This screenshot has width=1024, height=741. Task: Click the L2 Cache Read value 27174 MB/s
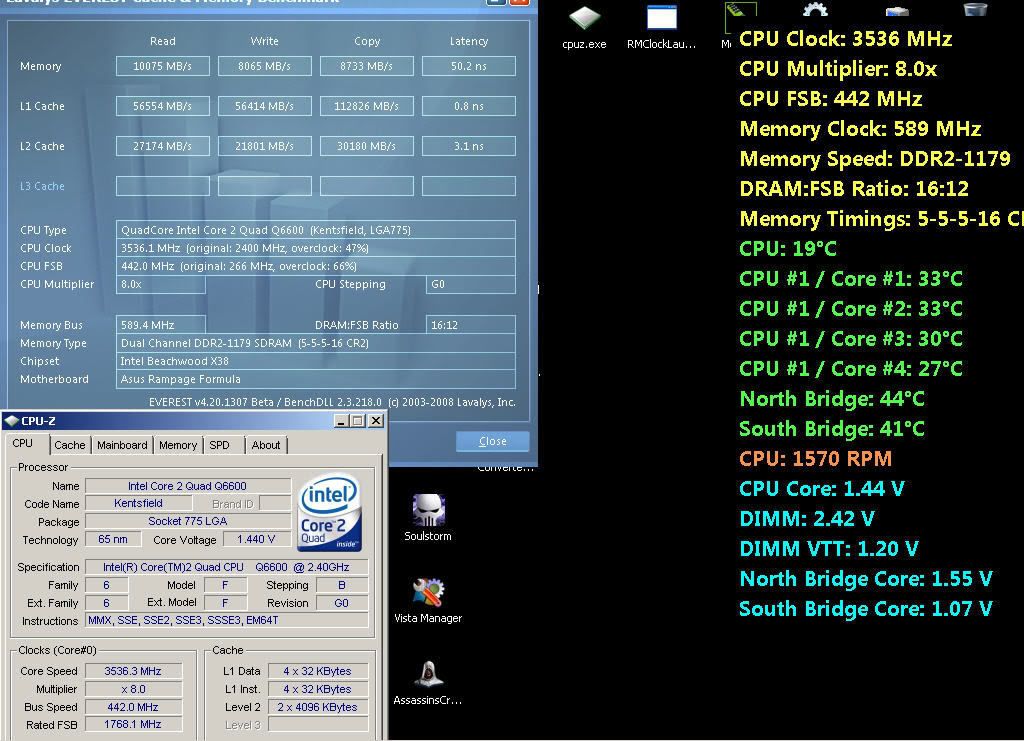(163, 146)
